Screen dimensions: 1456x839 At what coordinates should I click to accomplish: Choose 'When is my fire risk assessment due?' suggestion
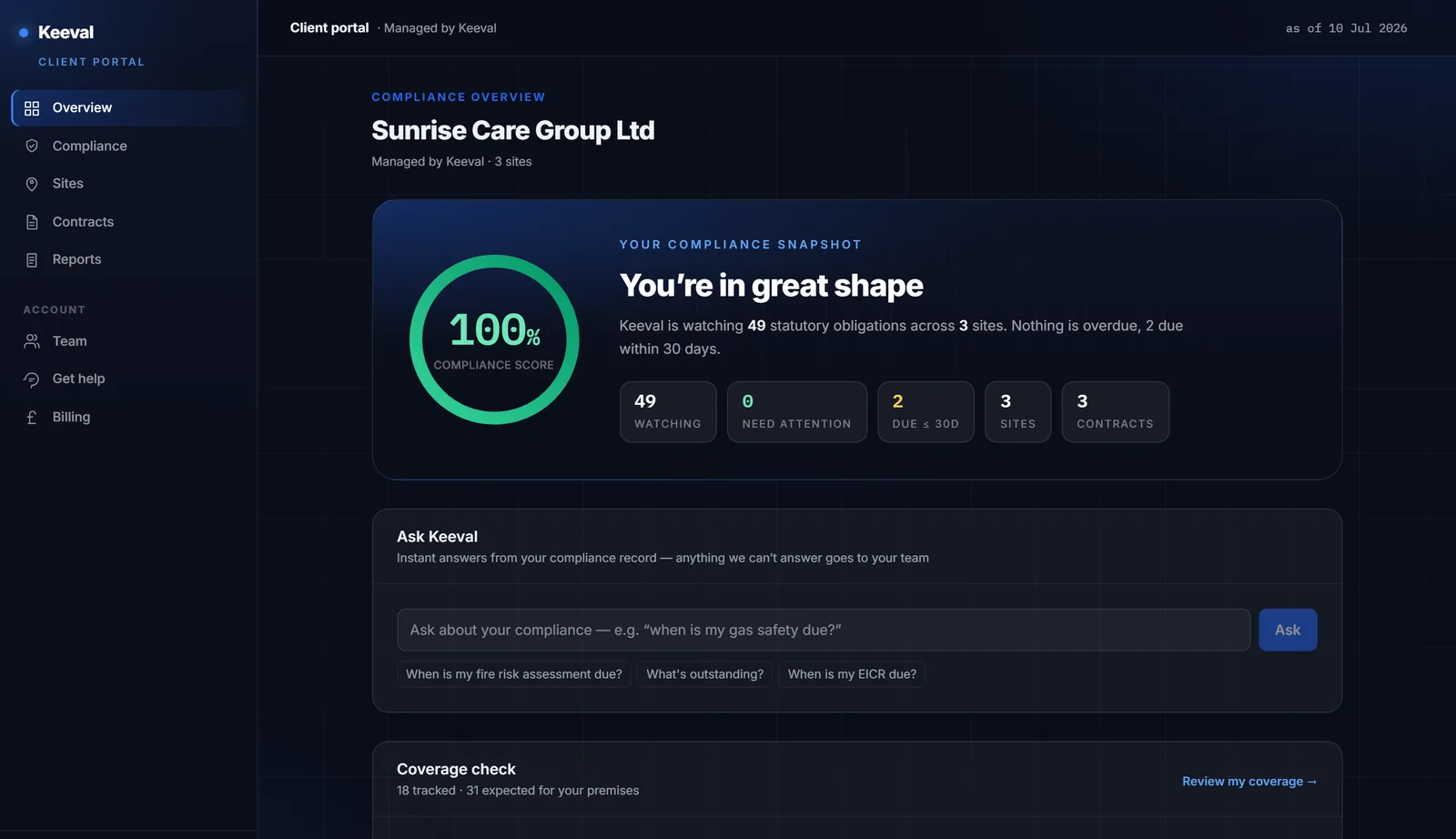[514, 674]
